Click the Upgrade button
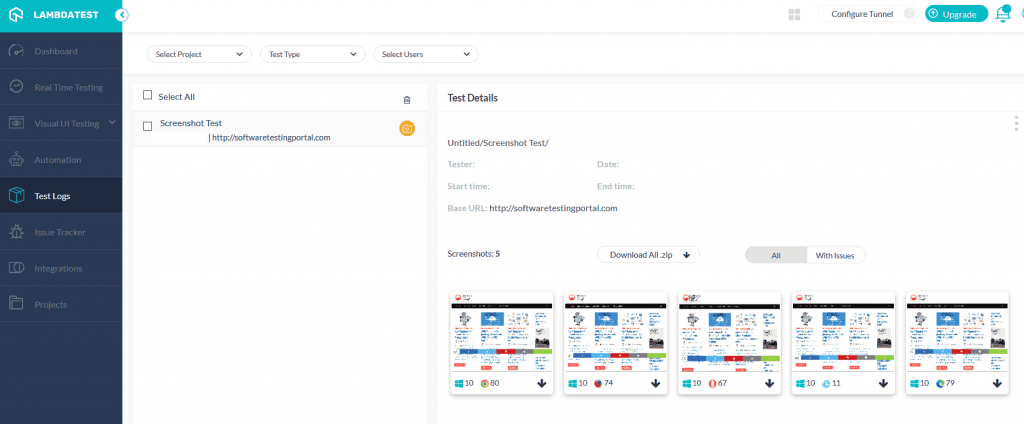The width and height of the screenshot is (1024, 424). click(957, 14)
